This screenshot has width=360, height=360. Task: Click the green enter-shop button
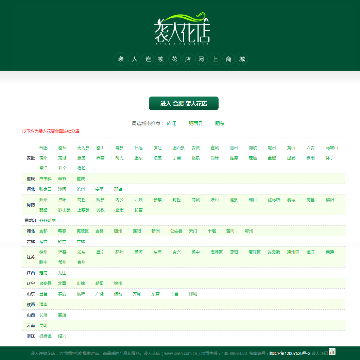point(184,103)
